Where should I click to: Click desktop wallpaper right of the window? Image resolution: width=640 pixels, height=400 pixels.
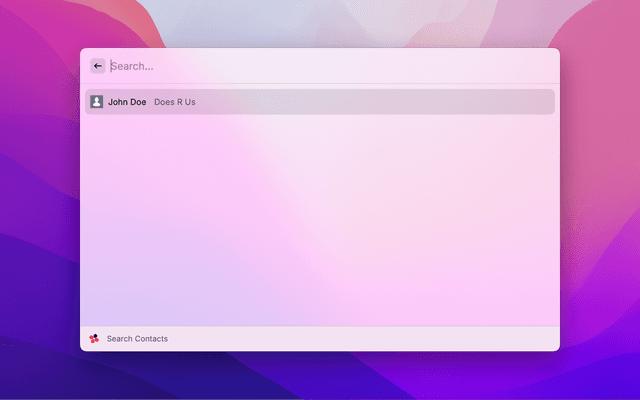(x=600, y=200)
